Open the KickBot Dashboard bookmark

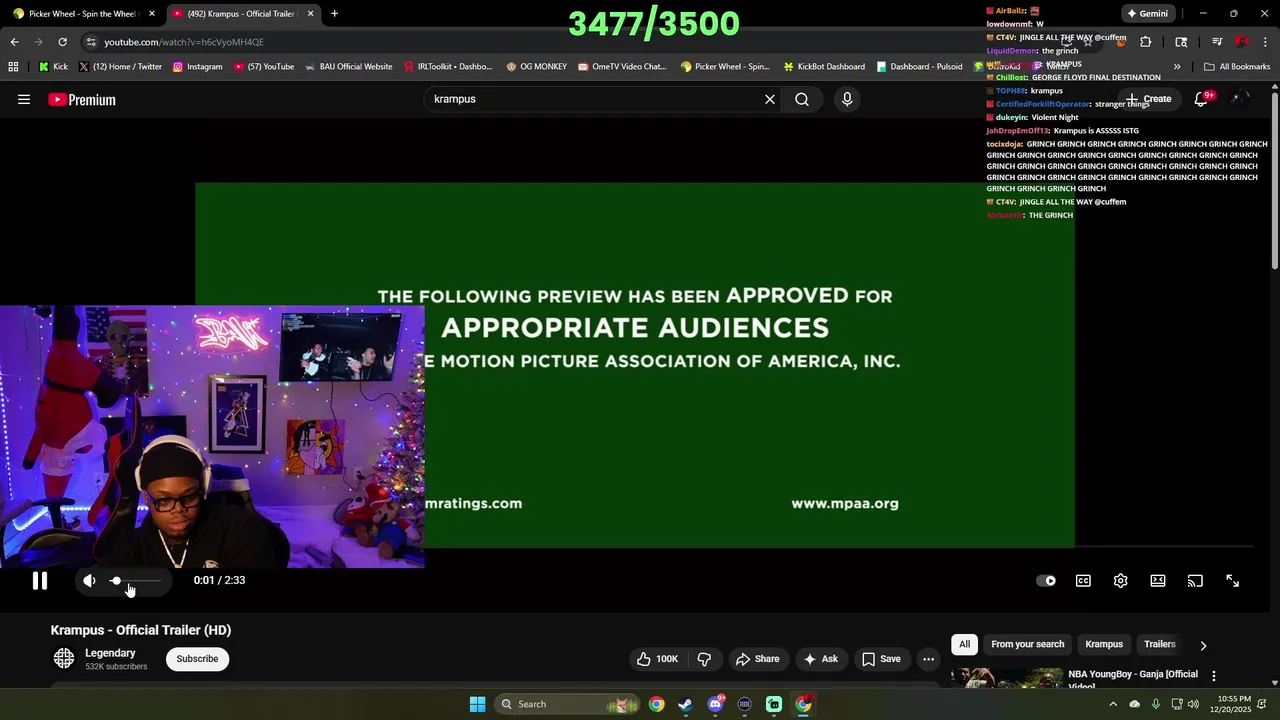[x=823, y=67]
